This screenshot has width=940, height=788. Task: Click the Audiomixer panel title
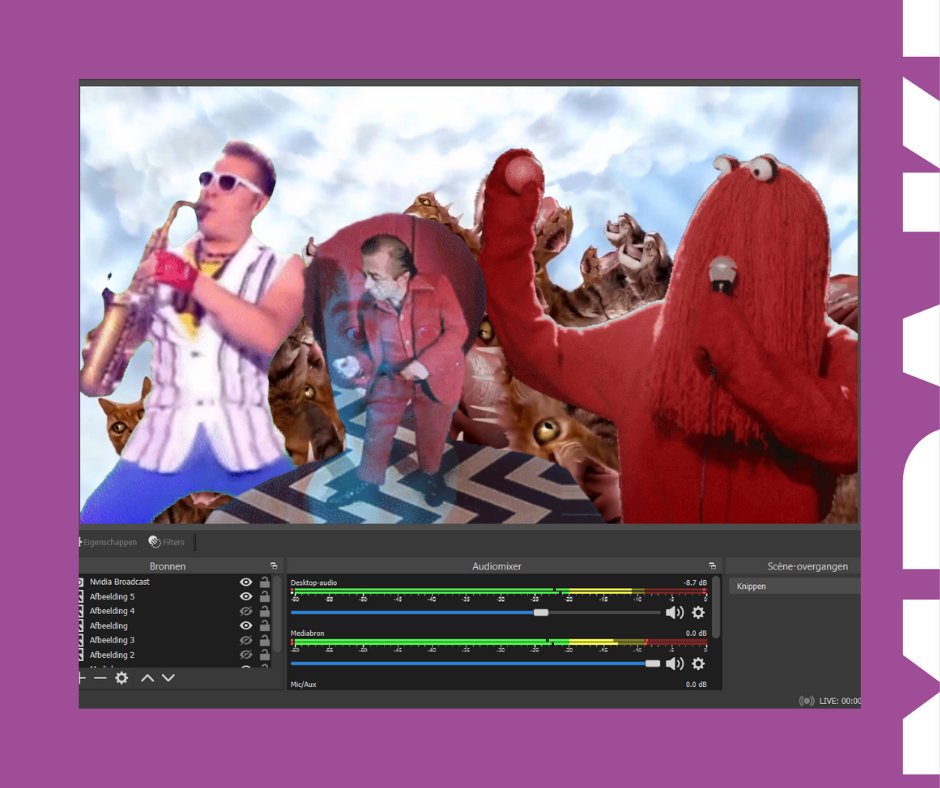click(x=496, y=566)
